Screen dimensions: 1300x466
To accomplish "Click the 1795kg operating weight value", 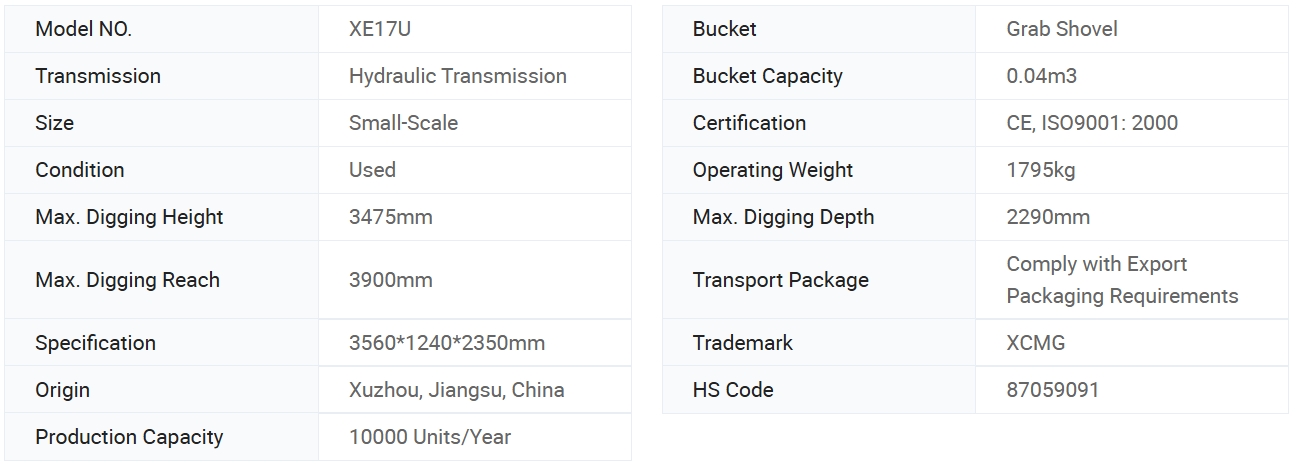I will point(1040,170).
